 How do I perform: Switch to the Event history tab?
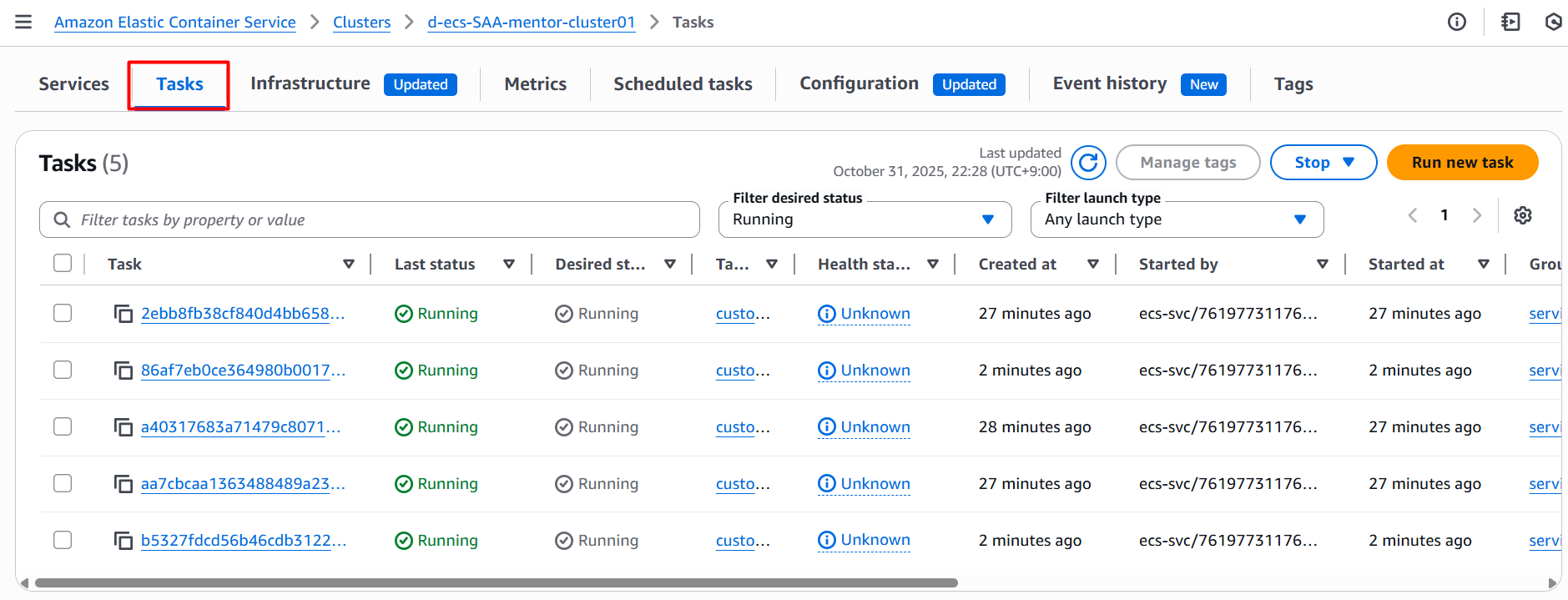pos(1109,83)
